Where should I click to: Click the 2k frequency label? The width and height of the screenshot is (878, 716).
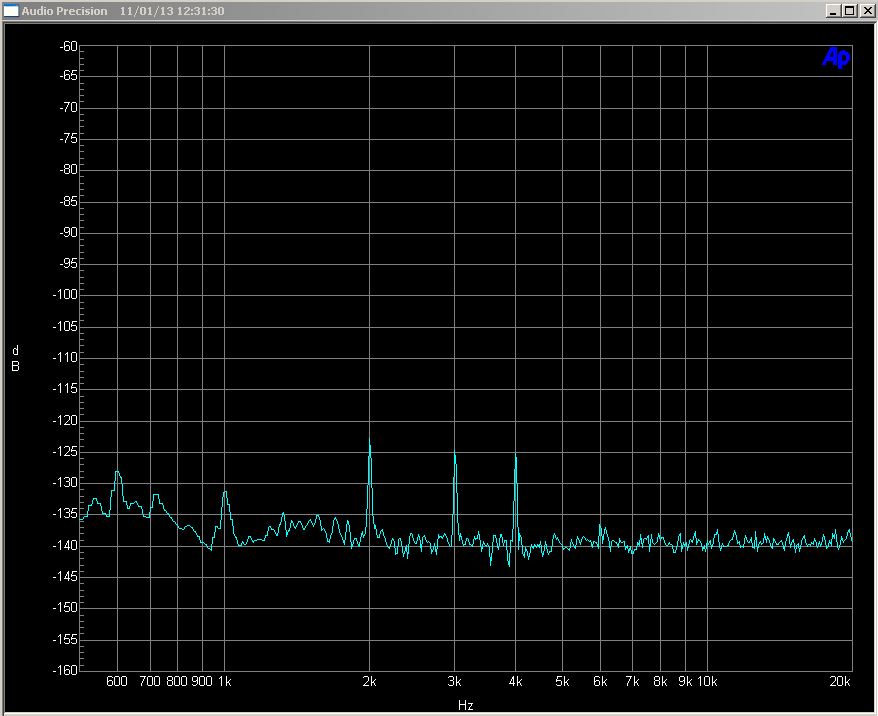coord(370,681)
